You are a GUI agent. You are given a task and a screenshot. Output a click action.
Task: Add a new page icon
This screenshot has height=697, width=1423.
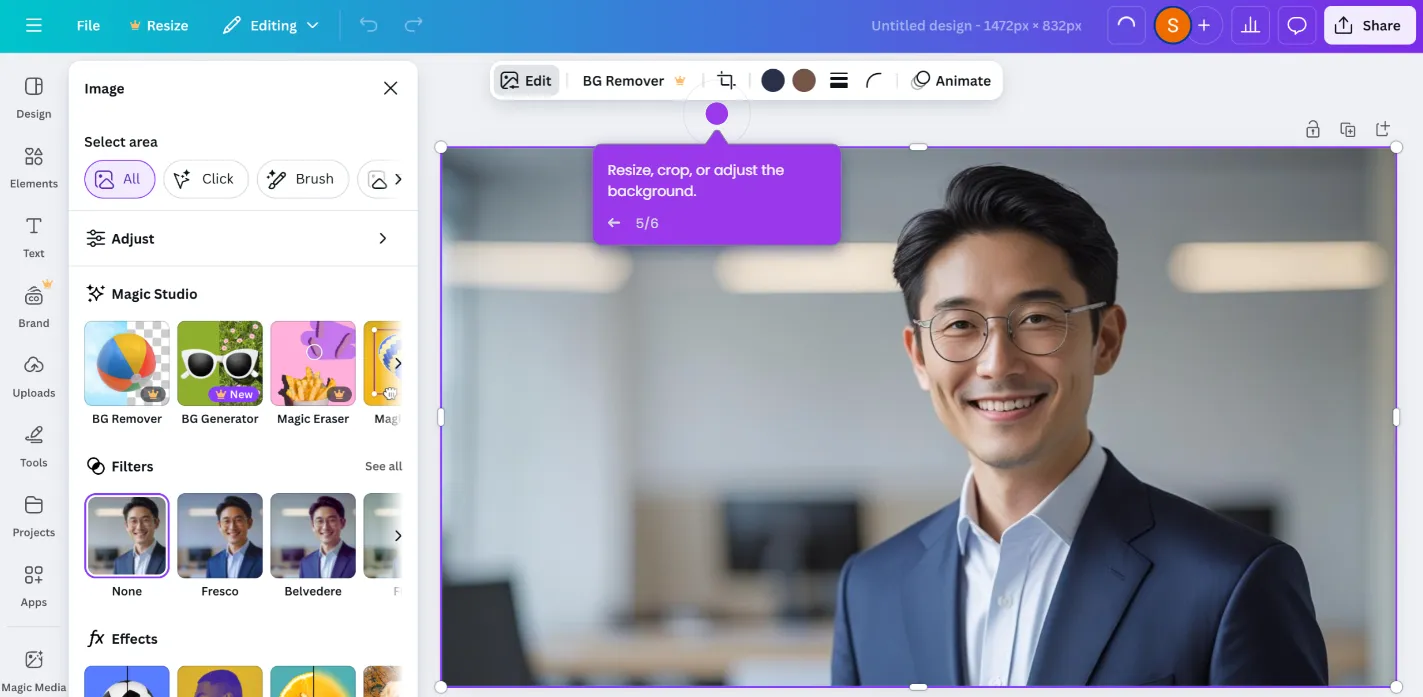click(1383, 129)
